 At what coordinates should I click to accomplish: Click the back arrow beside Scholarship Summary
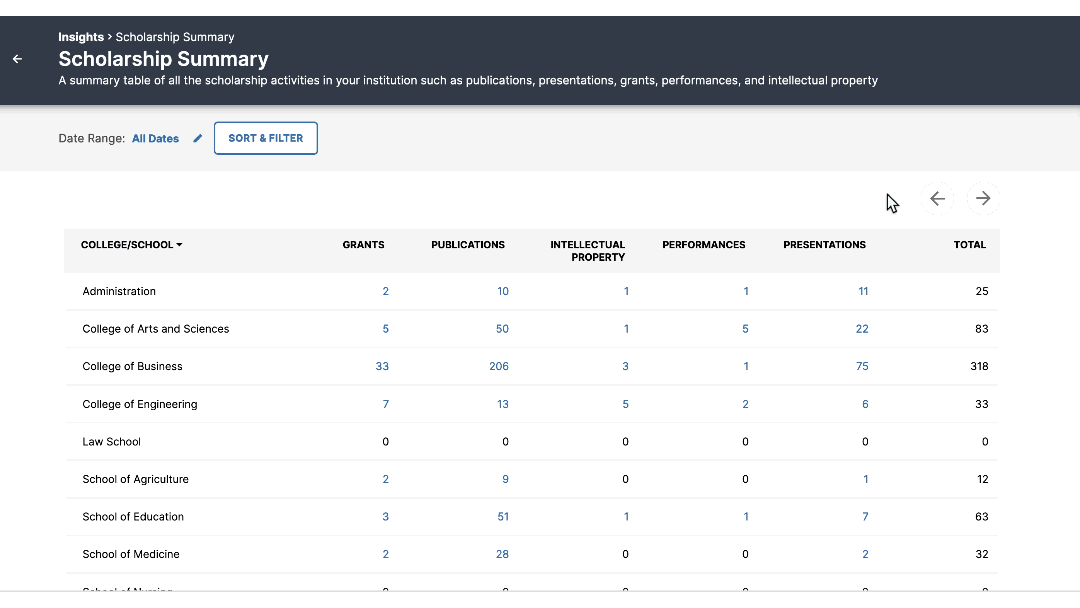coord(17,59)
